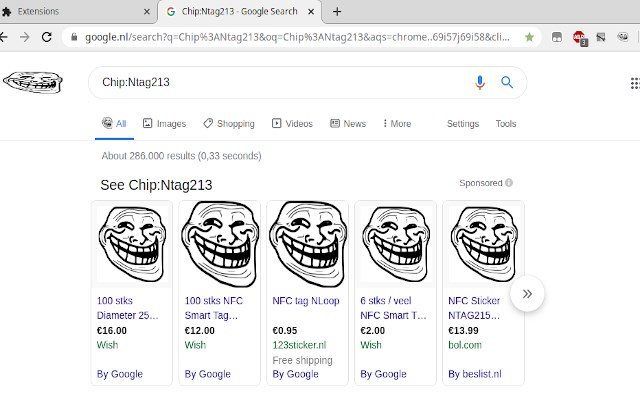Screen dimensions: 640x400
Task: Click the trollface logo at top left
Action: (x=33, y=82)
